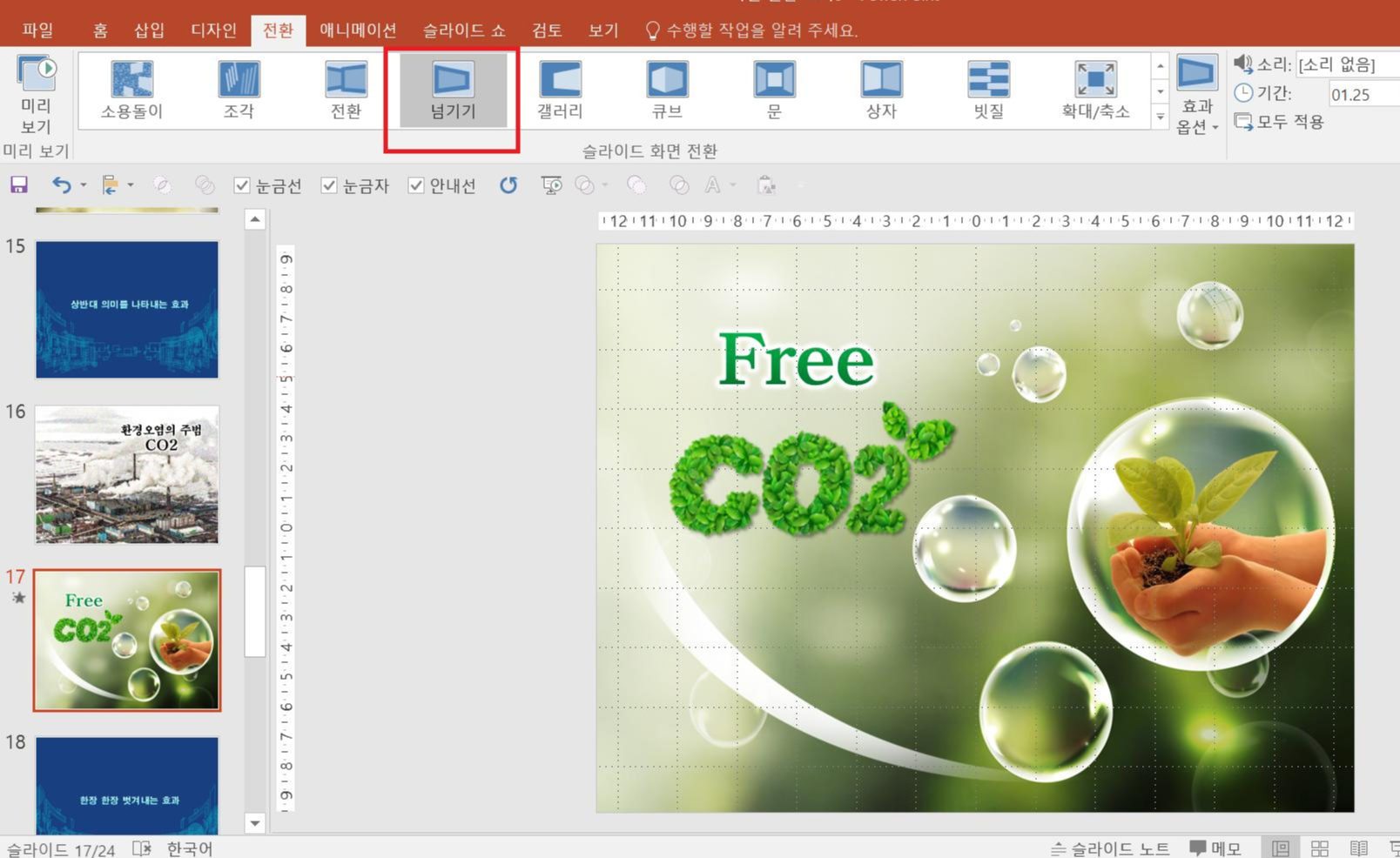Click the 수행할 작업을 알려 주세요 search box
Image resolution: width=1400 pixels, height=858 pixels.
pyautogui.click(x=751, y=30)
